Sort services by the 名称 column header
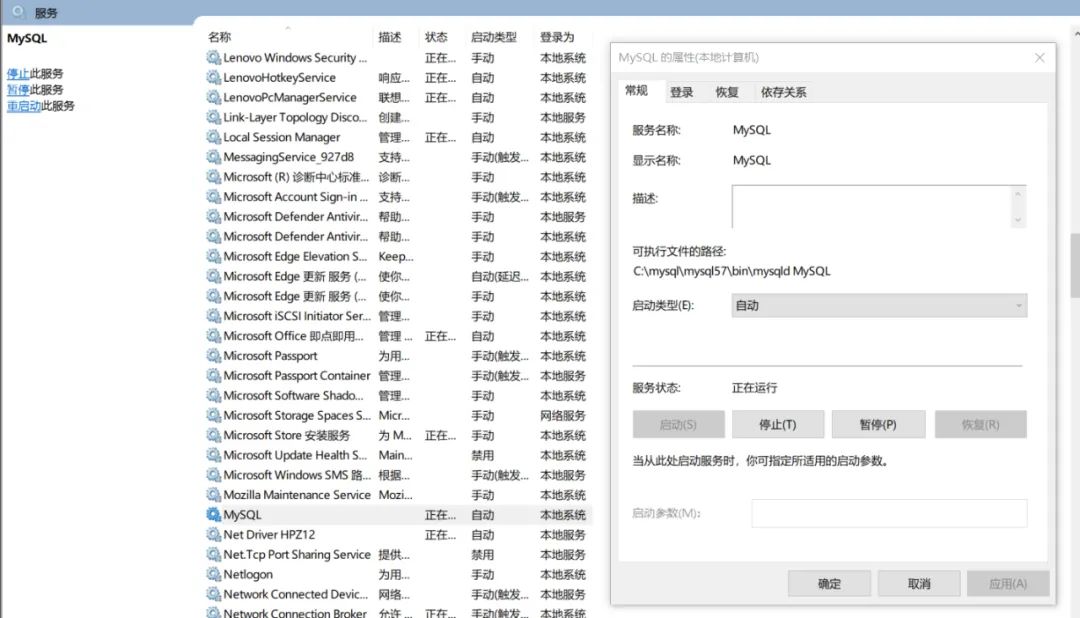The image size is (1080, 618). point(289,37)
